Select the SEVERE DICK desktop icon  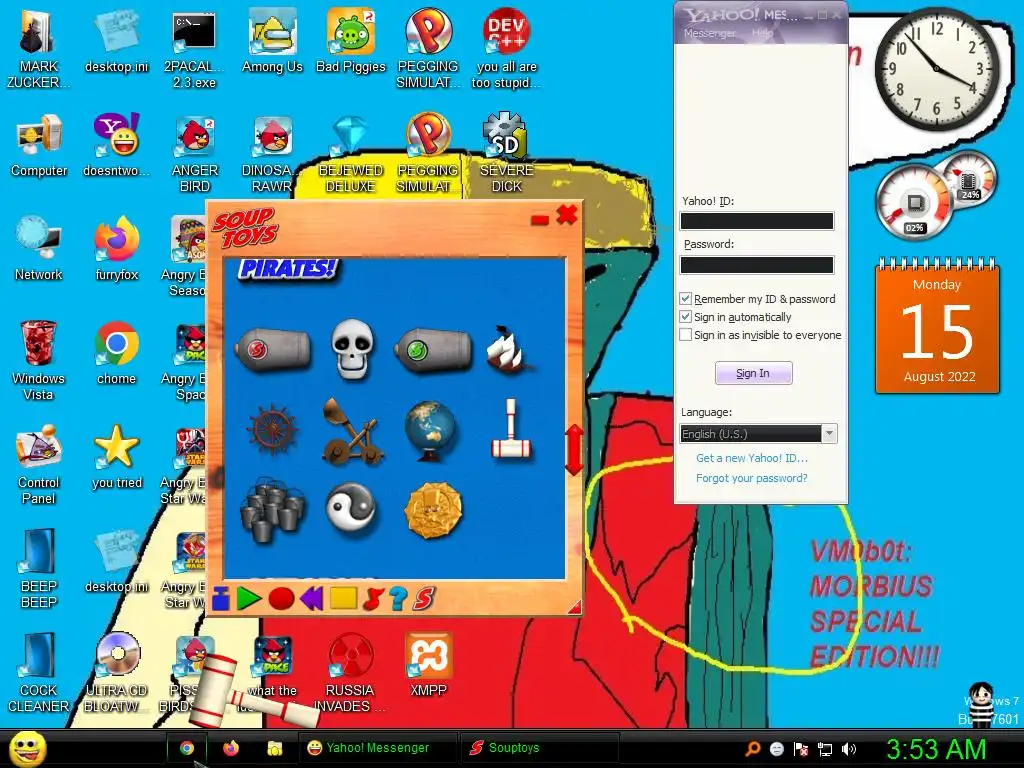[x=506, y=153]
